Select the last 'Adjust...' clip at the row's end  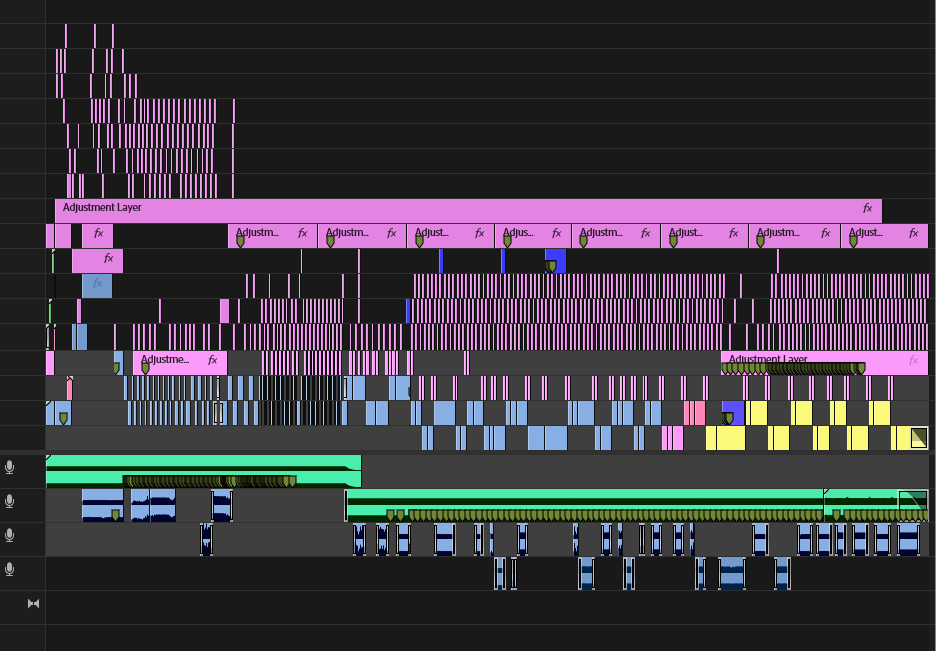(x=884, y=236)
